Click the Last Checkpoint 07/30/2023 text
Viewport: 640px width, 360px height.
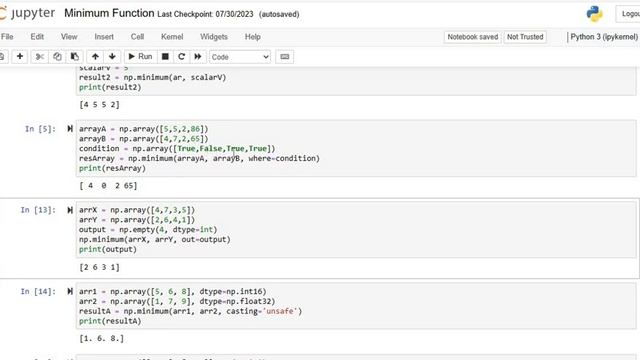(x=205, y=14)
